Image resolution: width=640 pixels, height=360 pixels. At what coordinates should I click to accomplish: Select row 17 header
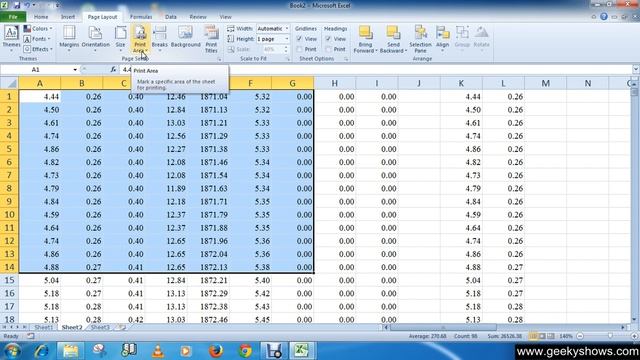coord(9,307)
